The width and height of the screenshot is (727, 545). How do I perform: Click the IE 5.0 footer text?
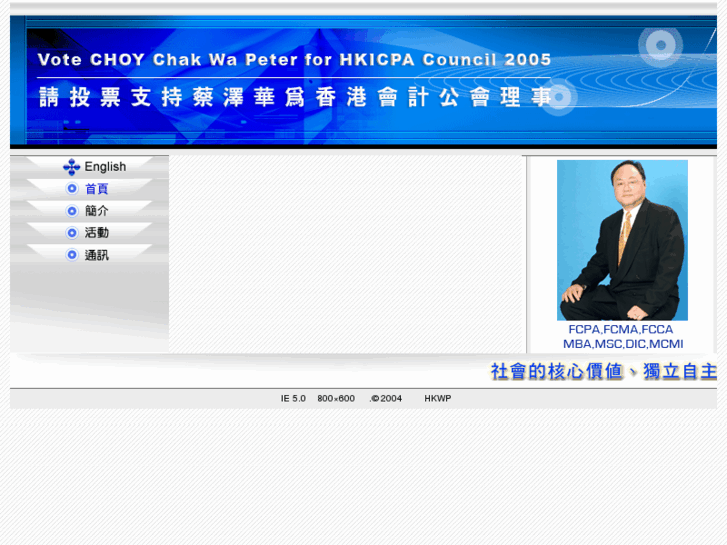tap(293, 398)
